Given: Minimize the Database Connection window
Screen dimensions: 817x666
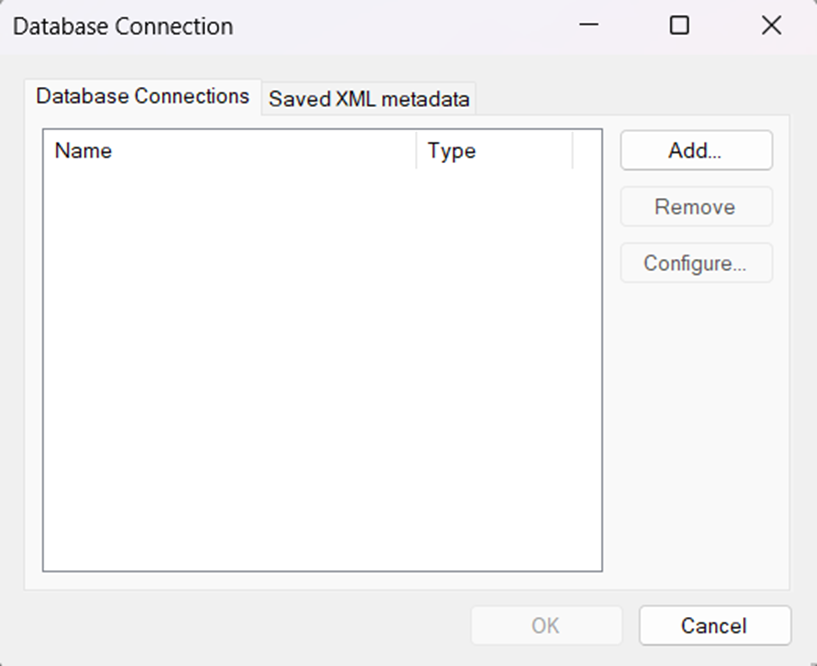Looking at the screenshot, I should click(x=589, y=26).
